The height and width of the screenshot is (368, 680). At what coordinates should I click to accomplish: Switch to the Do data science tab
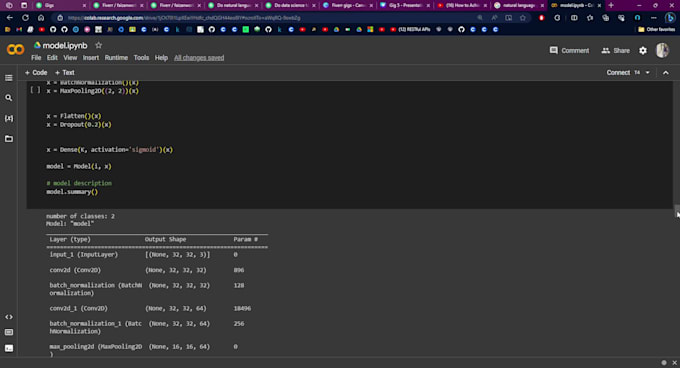tap(291, 5)
